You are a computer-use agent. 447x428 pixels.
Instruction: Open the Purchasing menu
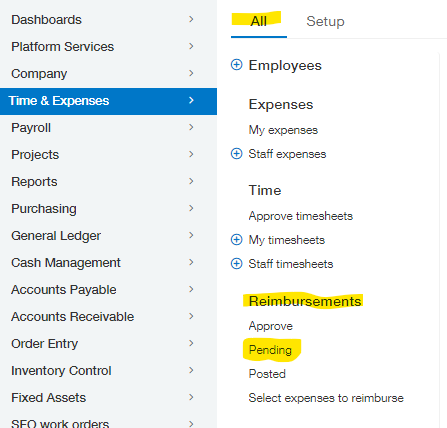pos(108,209)
